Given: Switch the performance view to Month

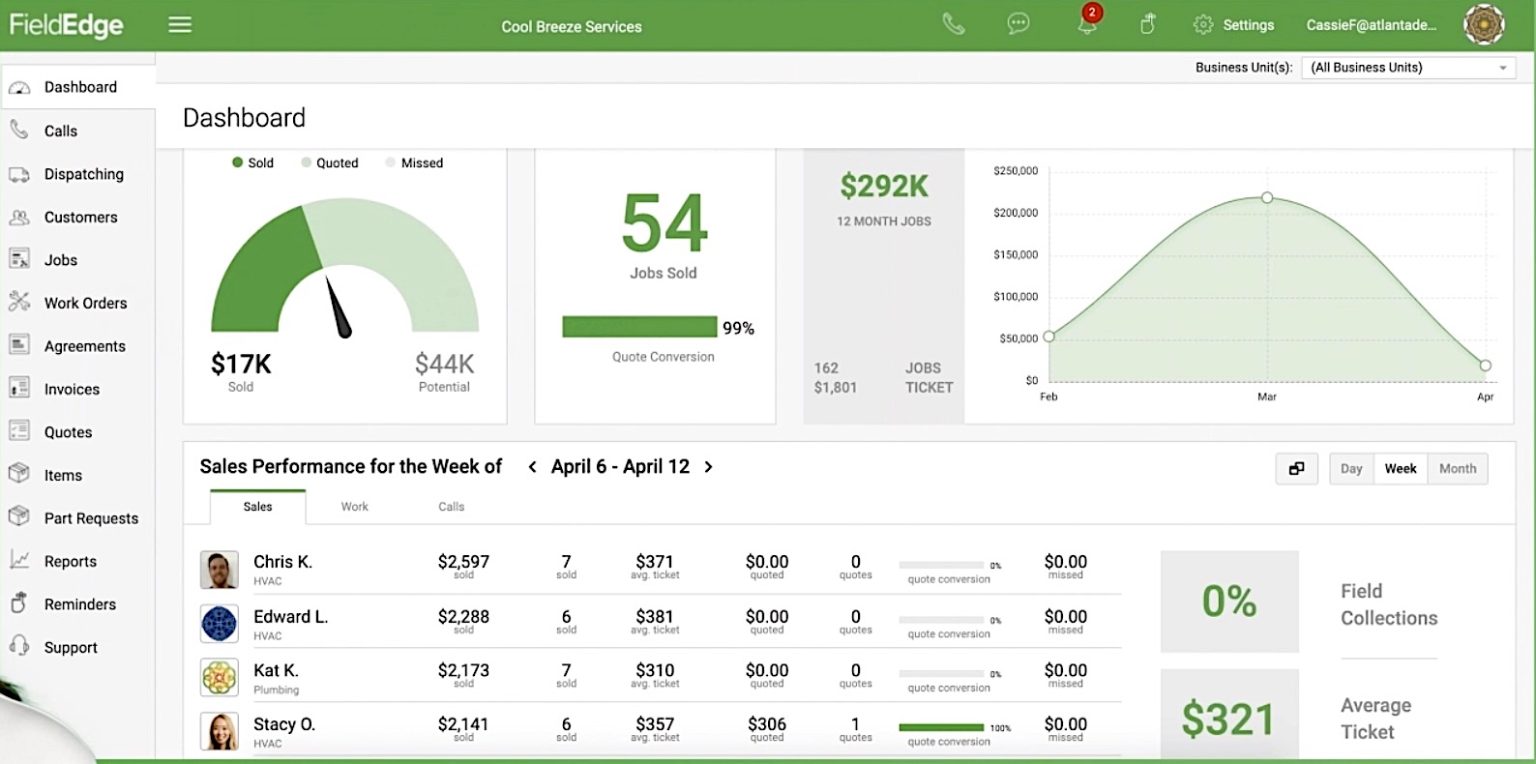Looking at the screenshot, I should pos(1457,468).
